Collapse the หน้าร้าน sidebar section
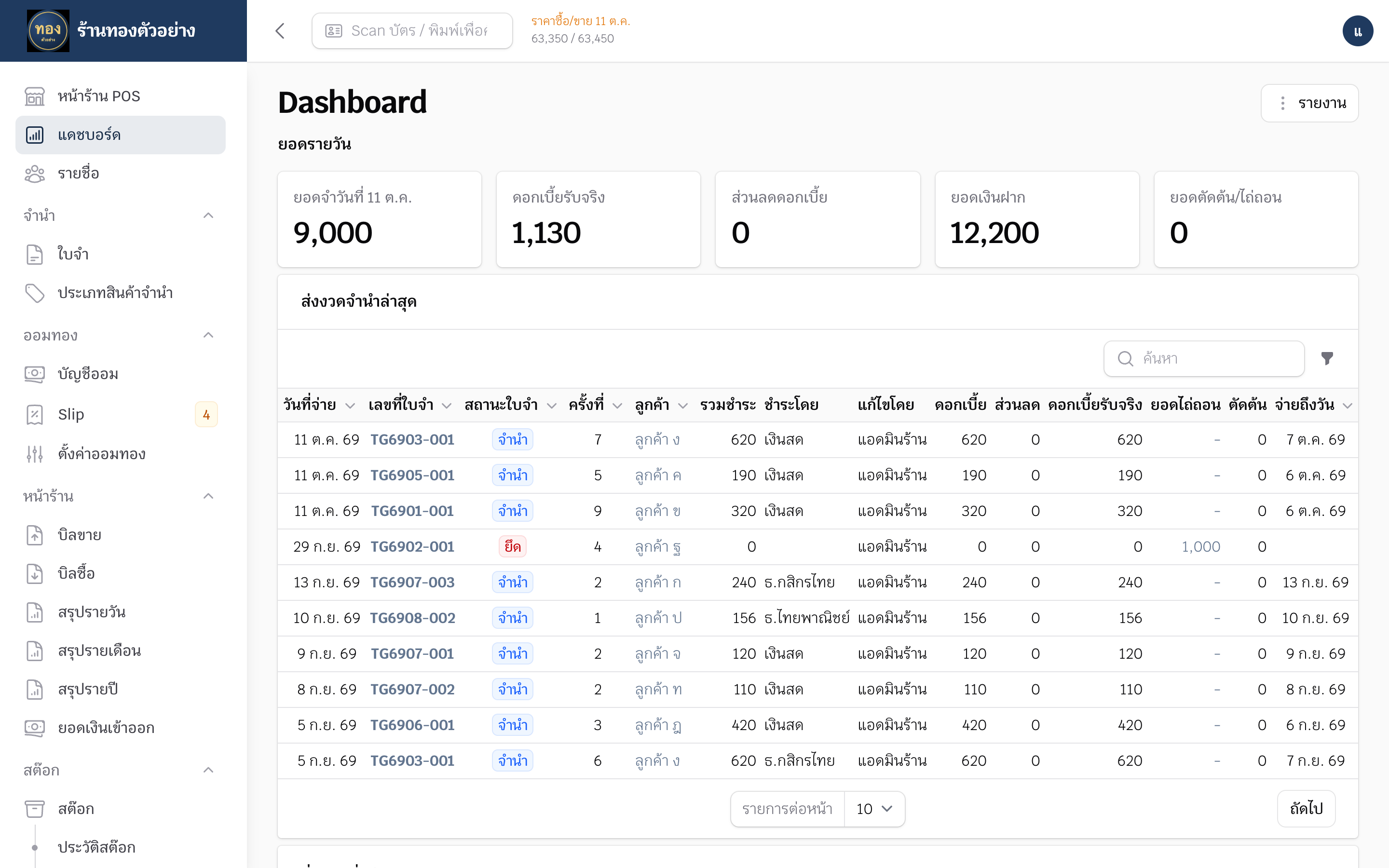 pyautogui.click(x=208, y=497)
